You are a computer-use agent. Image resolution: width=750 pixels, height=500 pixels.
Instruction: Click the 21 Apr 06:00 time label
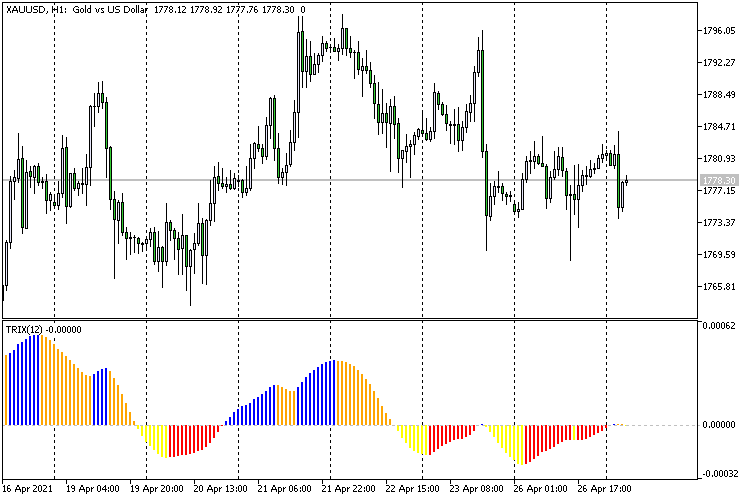285,489
